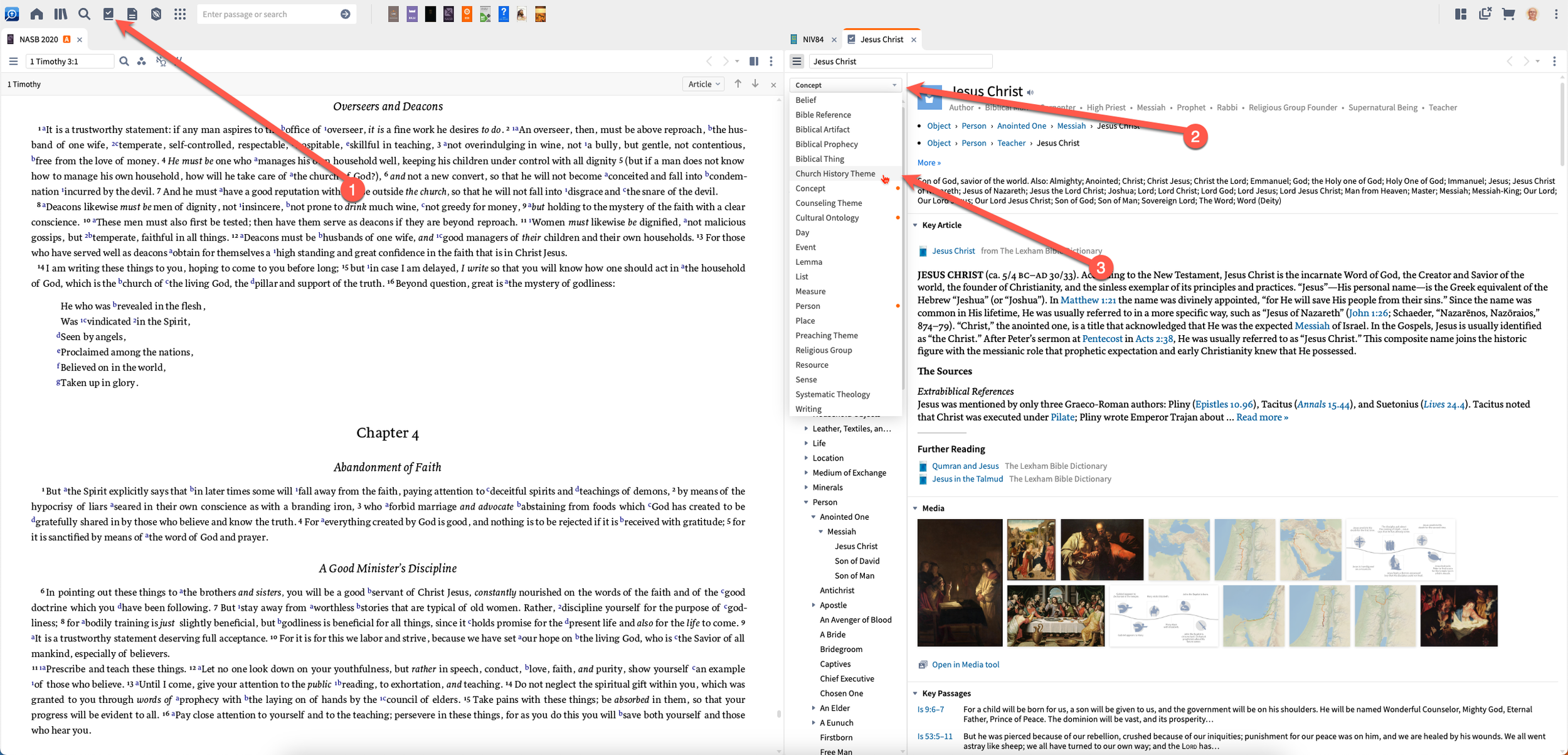Open the Documents icon in toolbar

click(x=132, y=14)
